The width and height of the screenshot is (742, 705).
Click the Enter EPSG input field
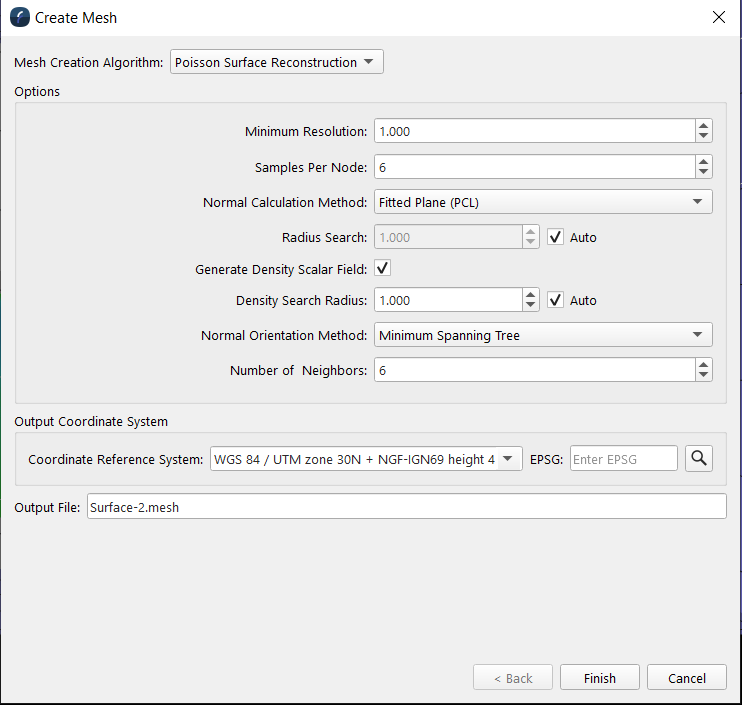point(623,460)
